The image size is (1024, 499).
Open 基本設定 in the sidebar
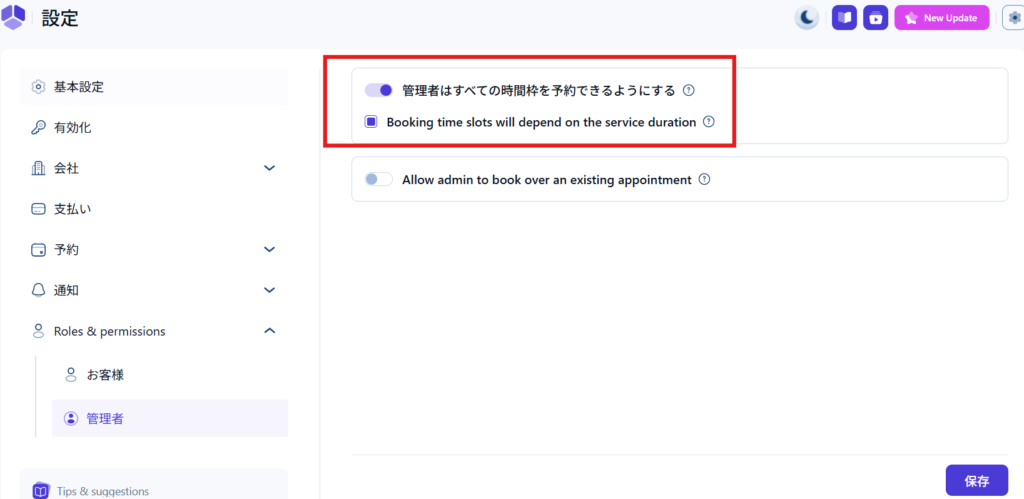coord(78,87)
